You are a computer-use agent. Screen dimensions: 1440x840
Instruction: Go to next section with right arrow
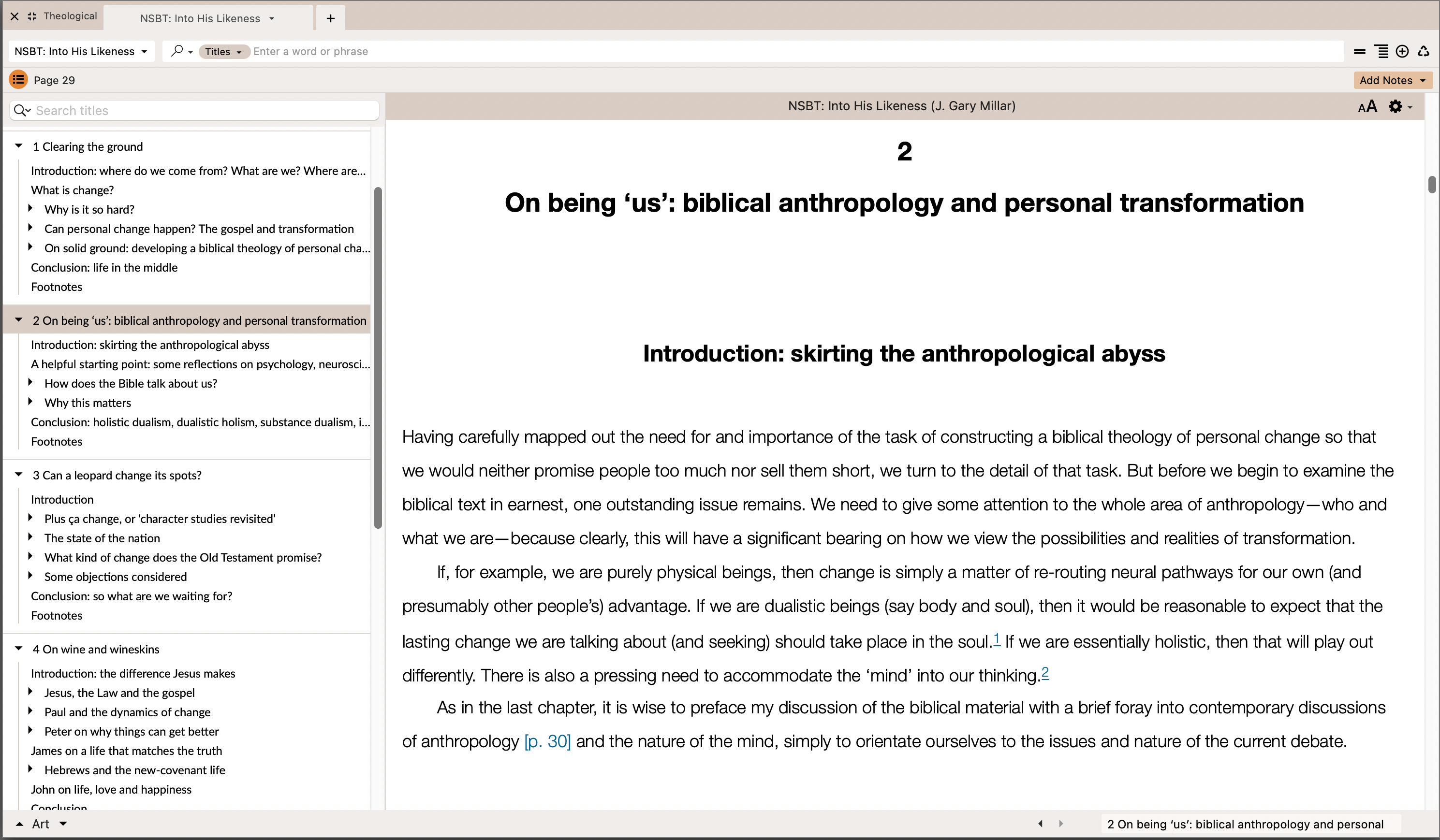point(1061,824)
